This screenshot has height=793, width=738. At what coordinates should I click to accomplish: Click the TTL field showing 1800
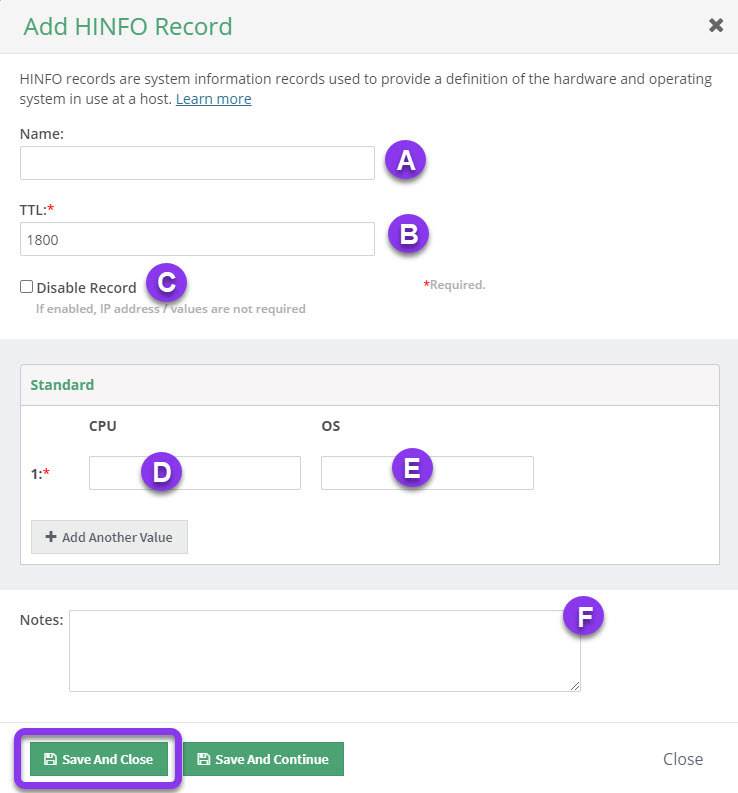pos(197,239)
